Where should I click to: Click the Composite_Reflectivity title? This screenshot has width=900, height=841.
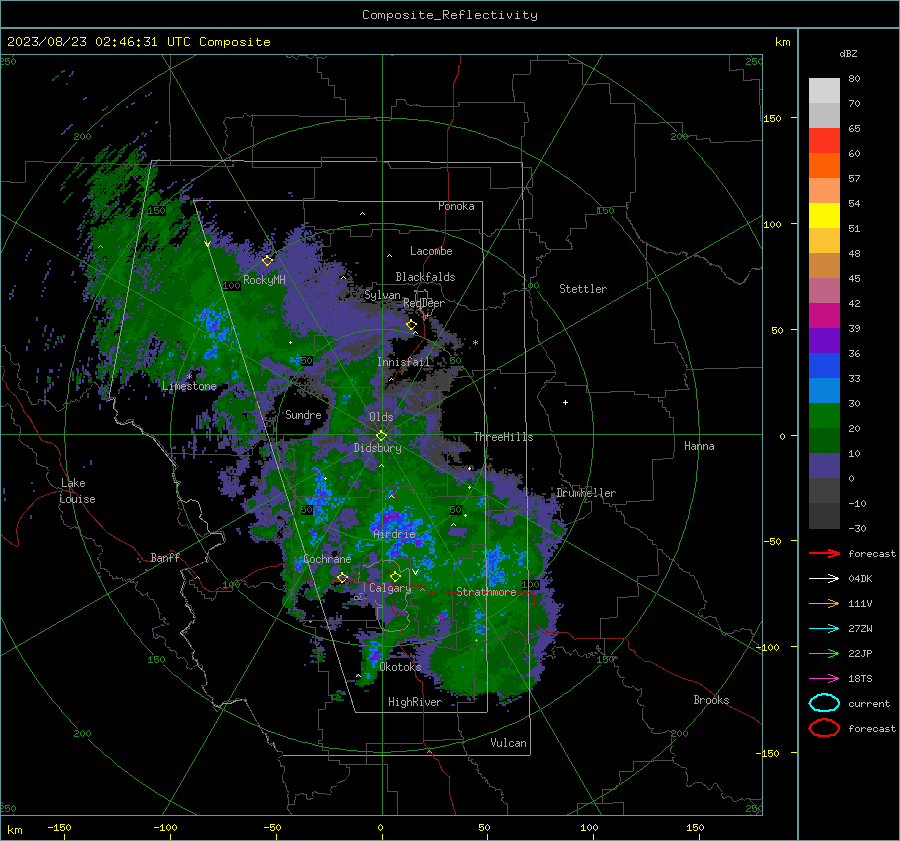449,15
